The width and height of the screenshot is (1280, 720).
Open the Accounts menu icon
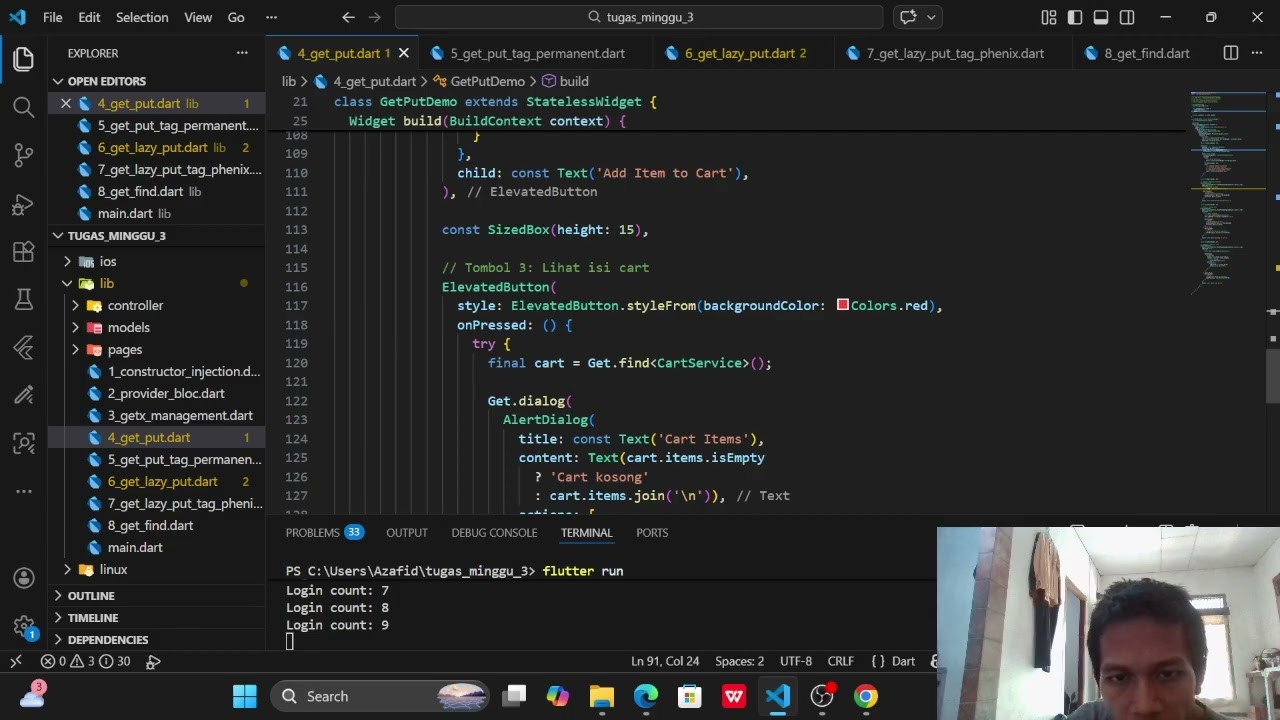tap(24, 578)
